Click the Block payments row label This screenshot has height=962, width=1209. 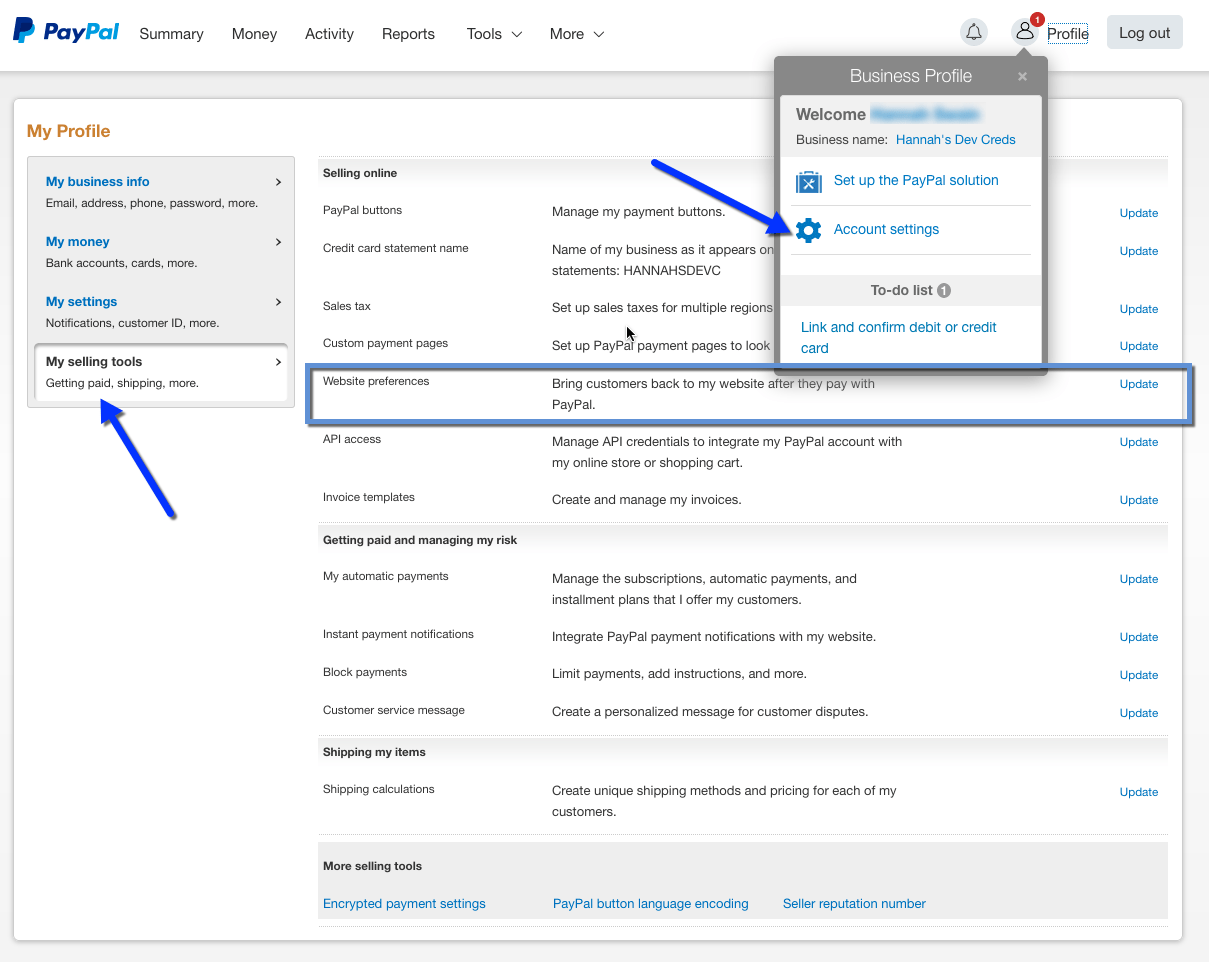[x=365, y=673]
